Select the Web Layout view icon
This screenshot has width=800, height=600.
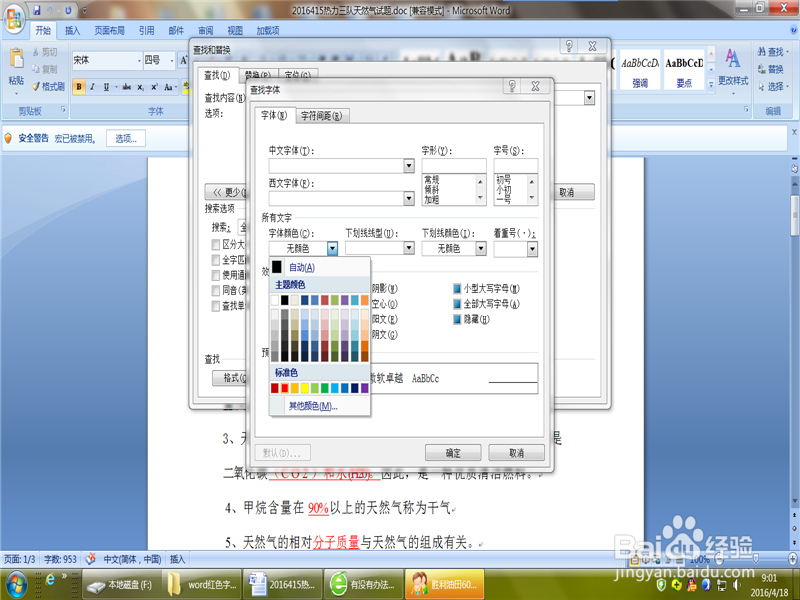tap(656, 560)
